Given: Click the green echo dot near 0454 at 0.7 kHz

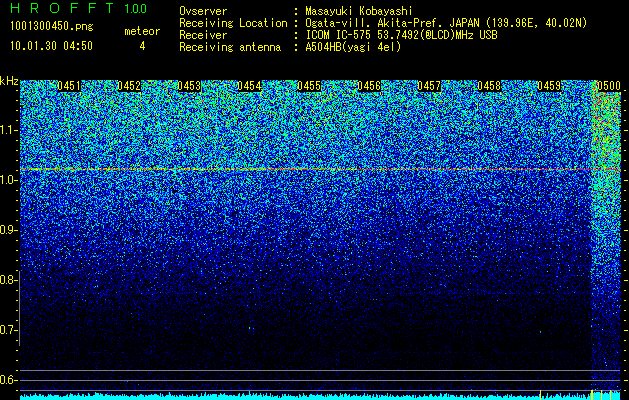Looking at the screenshot, I should (251, 328).
